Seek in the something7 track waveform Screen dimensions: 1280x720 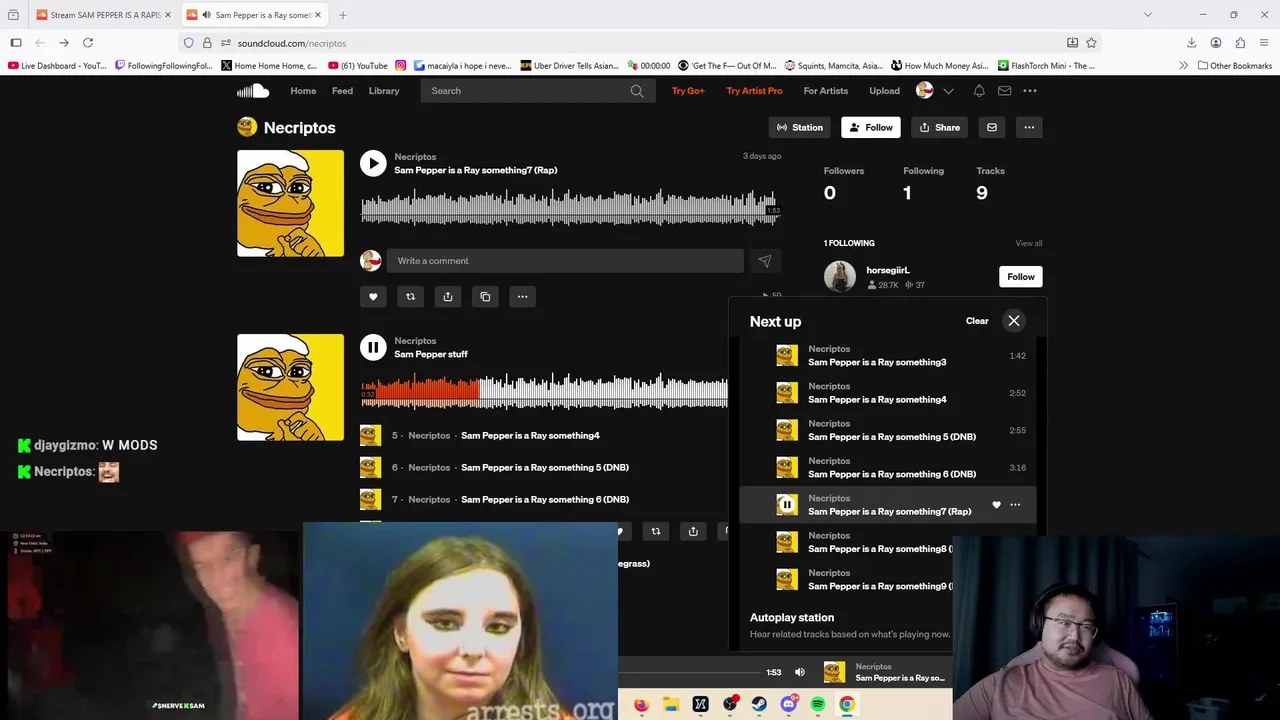(570, 208)
